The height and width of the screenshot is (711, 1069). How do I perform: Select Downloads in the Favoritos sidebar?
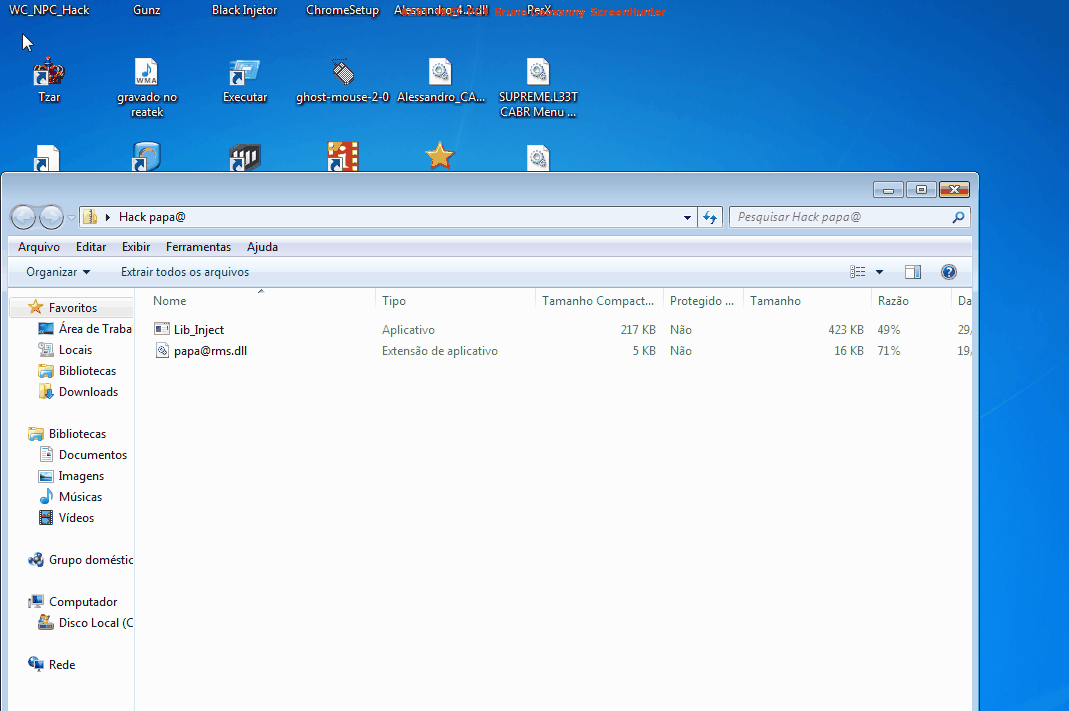click(89, 391)
